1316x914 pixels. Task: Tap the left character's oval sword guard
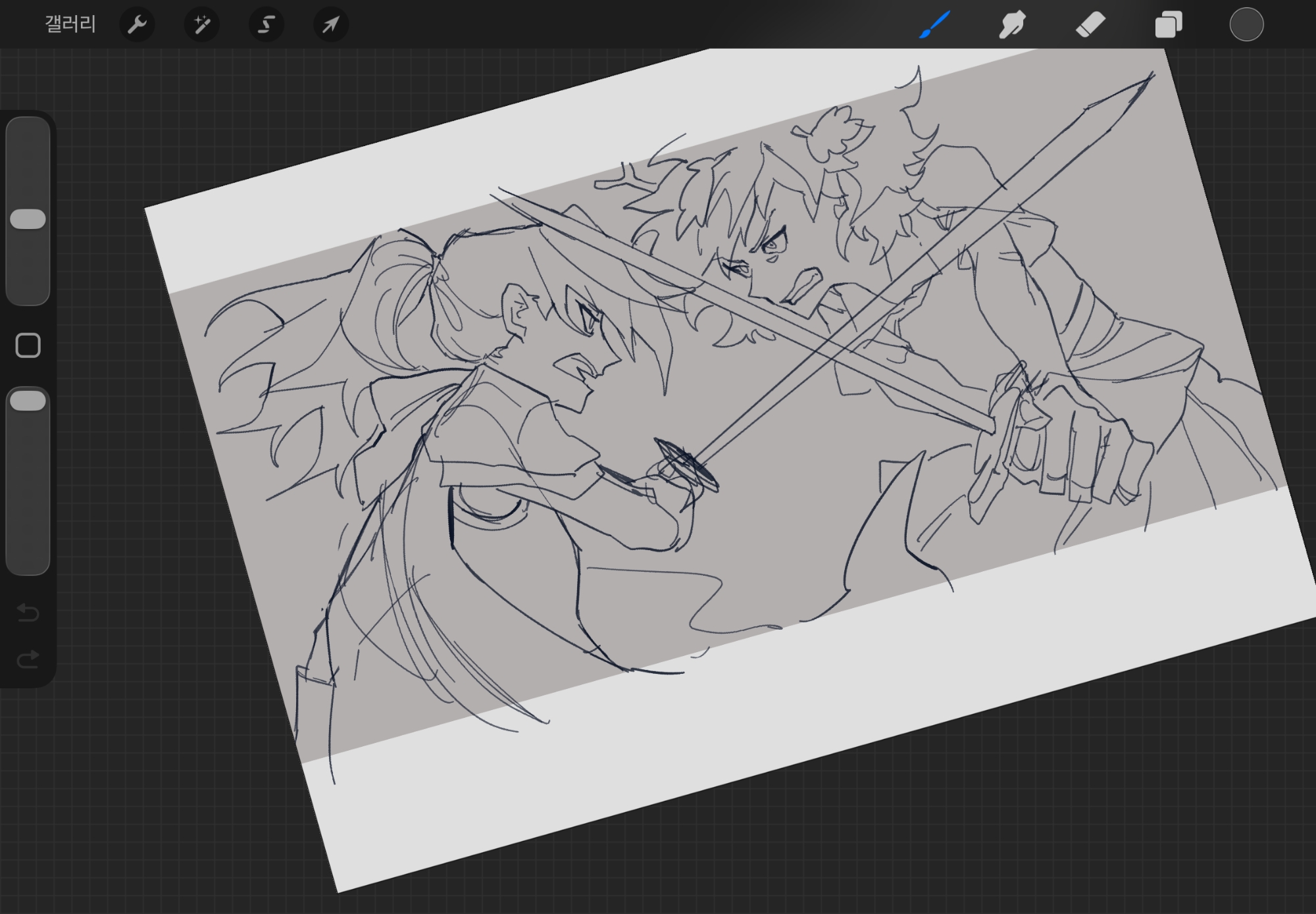pos(686,465)
